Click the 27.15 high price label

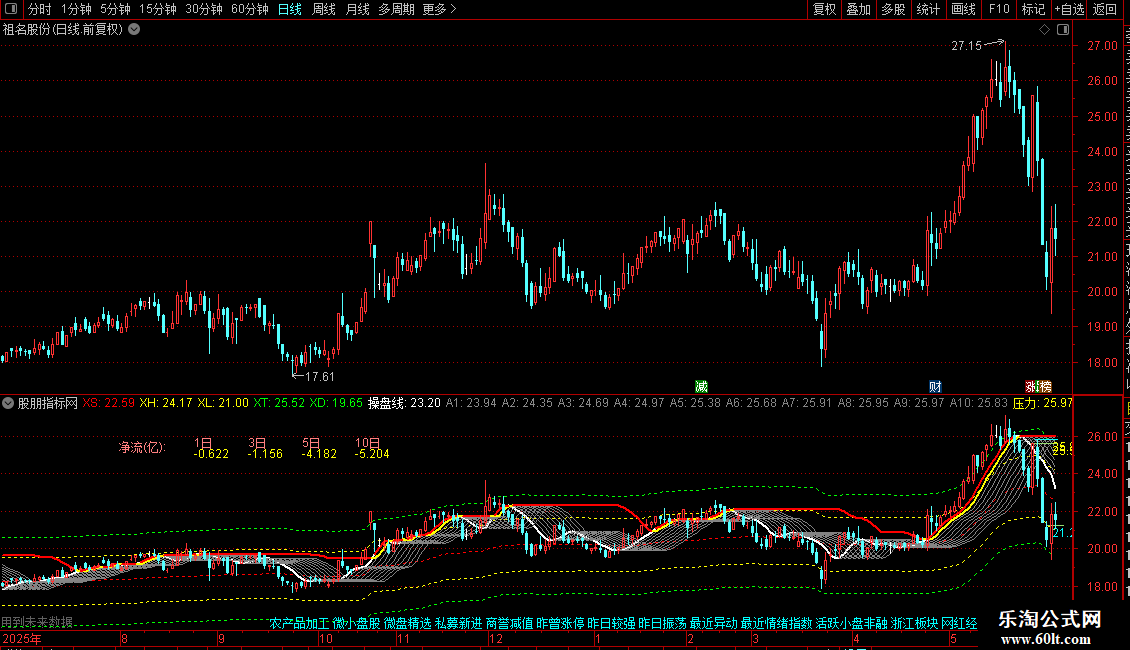(966, 45)
